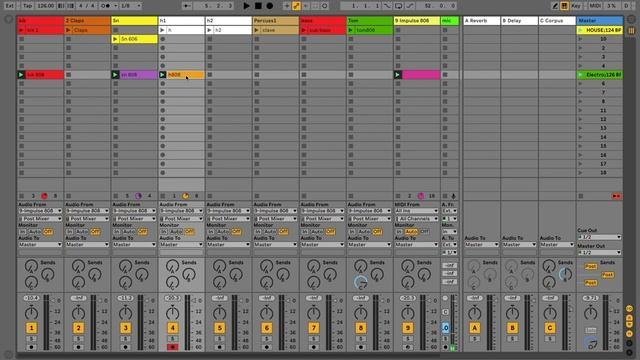The image size is (640, 360).
Task: Arm recording with the transport Record button
Action: click(x=270, y=6)
